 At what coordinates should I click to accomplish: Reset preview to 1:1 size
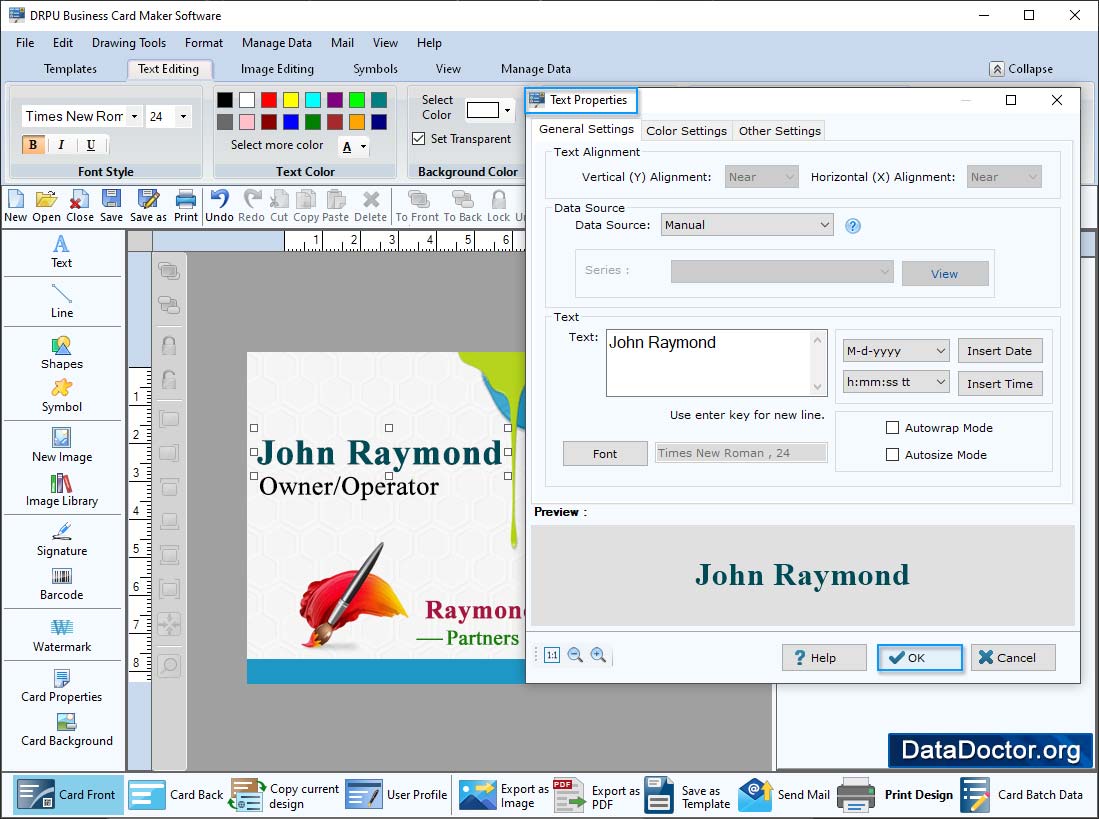[552, 655]
